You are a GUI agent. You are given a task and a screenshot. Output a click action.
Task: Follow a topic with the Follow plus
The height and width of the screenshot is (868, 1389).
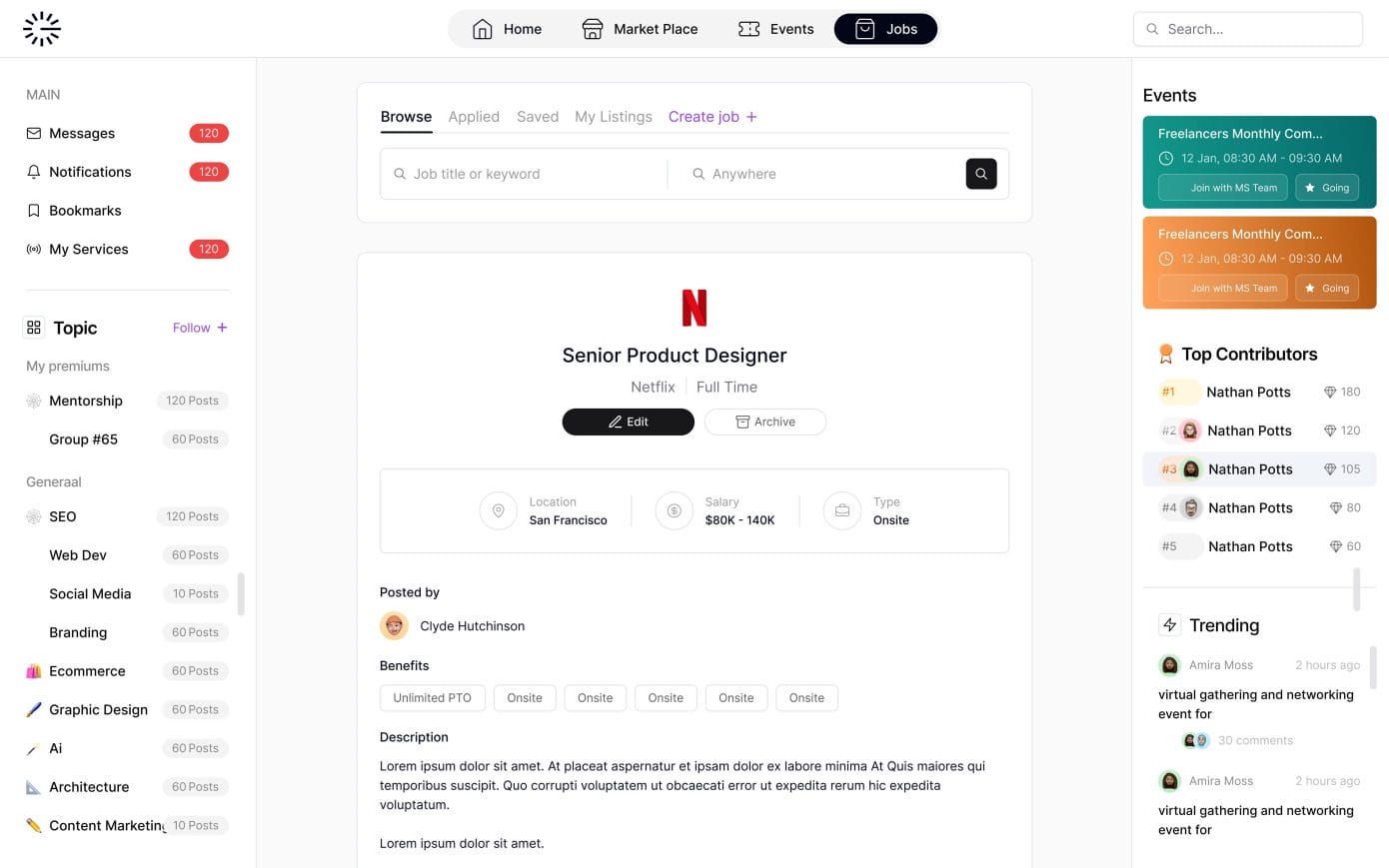click(200, 328)
